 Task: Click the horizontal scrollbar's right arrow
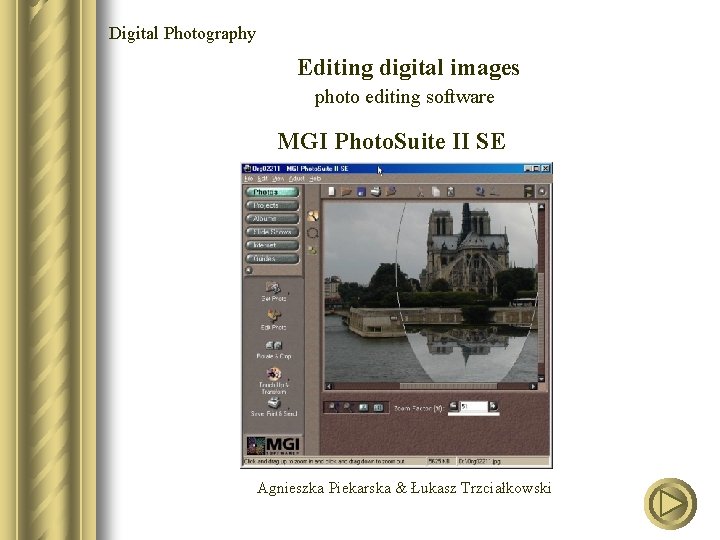(534, 386)
